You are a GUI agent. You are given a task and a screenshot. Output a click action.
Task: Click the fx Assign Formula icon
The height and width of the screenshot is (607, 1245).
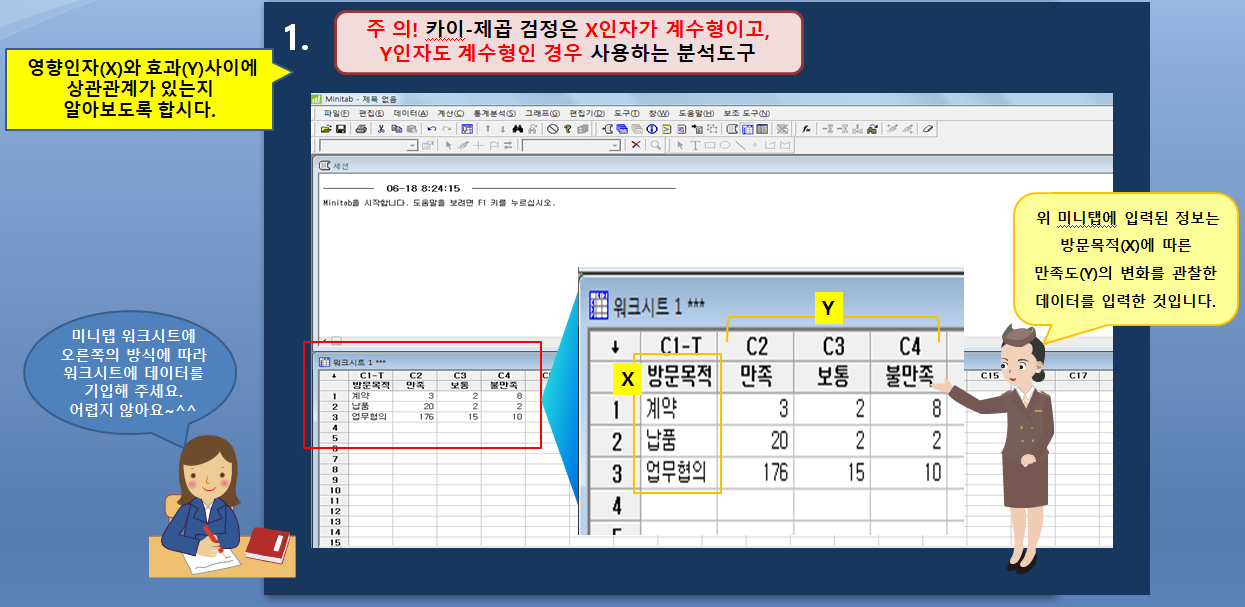click(806, 129)
